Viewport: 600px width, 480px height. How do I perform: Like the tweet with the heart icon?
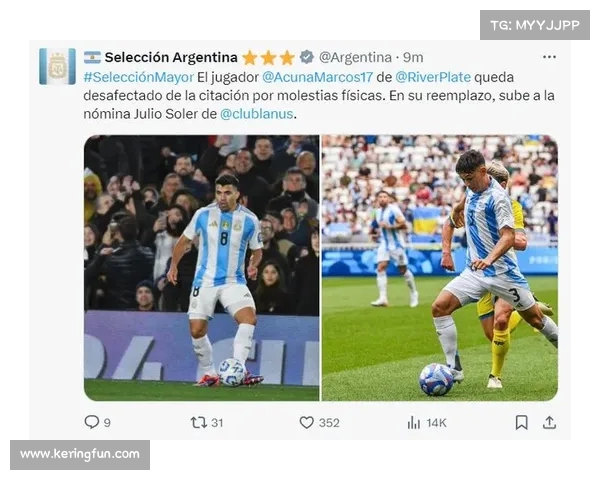coord(307,423)
